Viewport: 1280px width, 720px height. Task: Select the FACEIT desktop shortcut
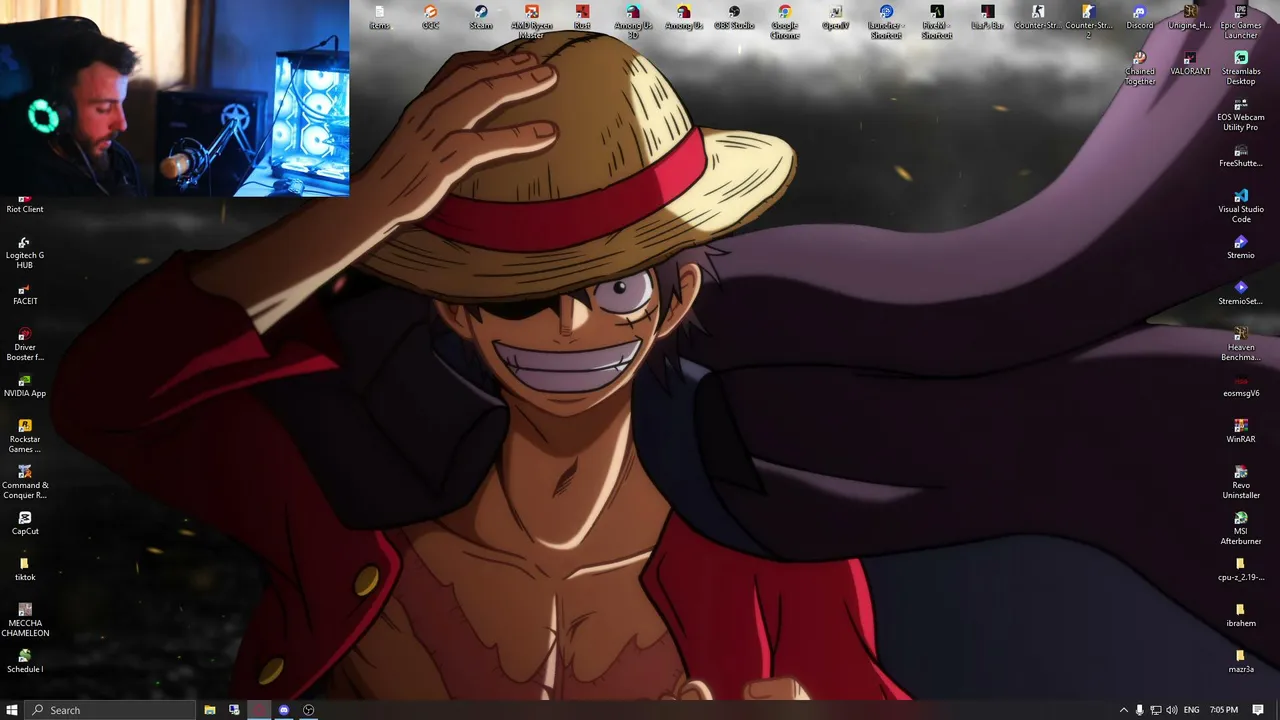coord(25,293)
